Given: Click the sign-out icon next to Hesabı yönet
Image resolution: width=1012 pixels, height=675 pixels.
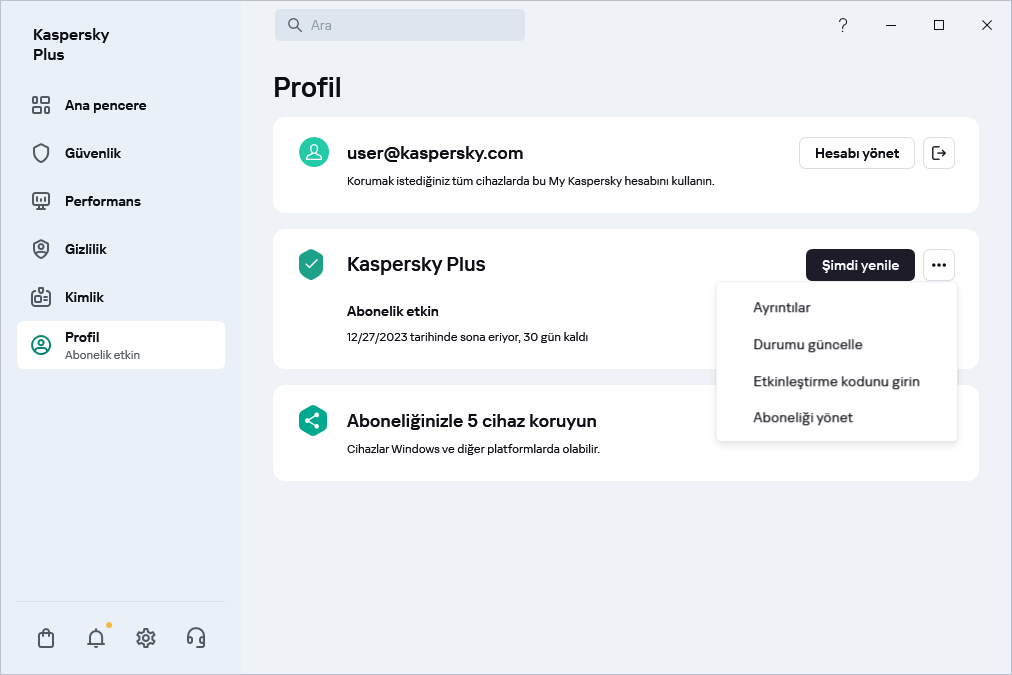Looking at the screenshot, I should coord(938,153).
